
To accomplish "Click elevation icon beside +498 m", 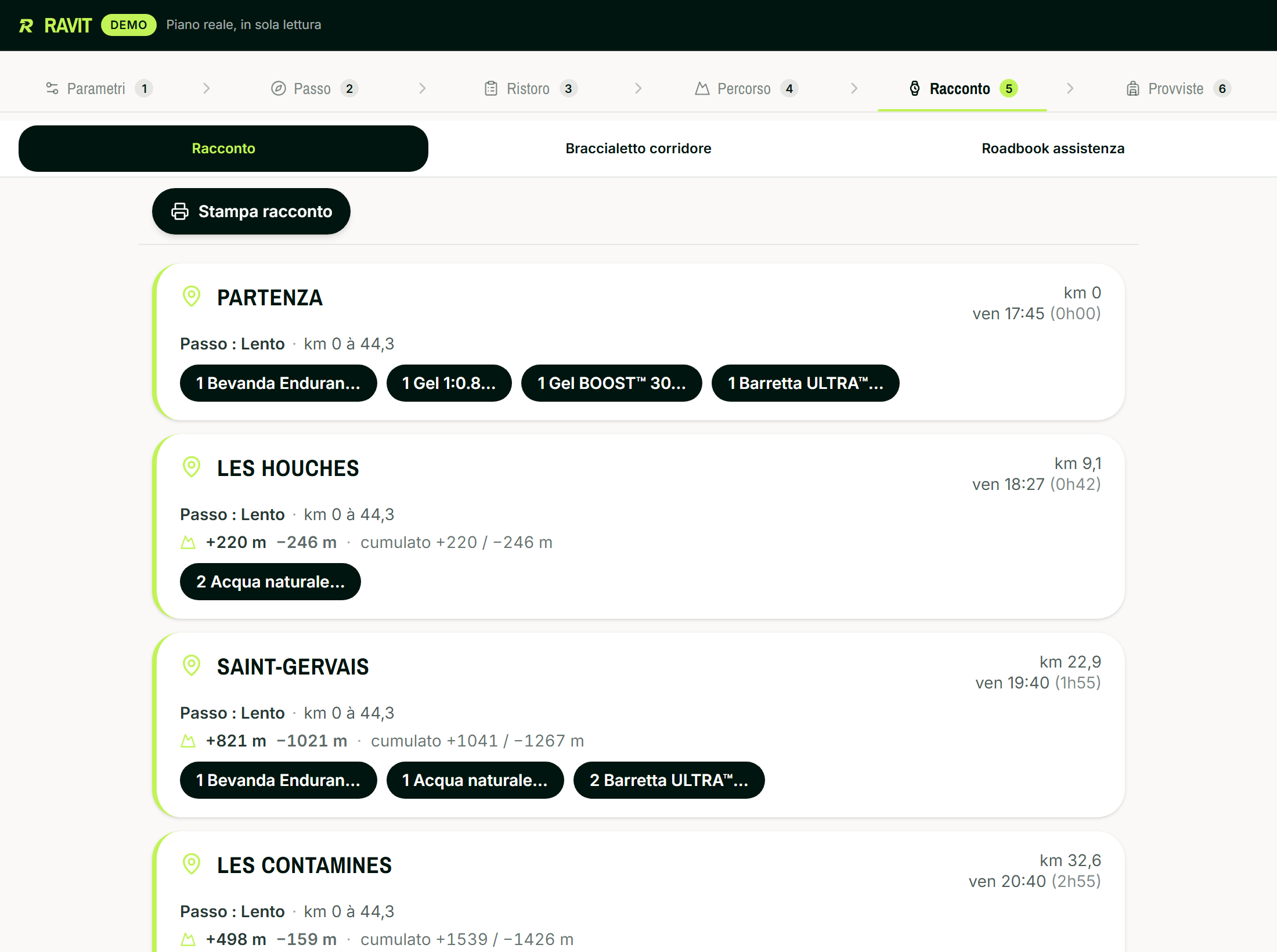I will pyautogui.click(x=188, y=939).
